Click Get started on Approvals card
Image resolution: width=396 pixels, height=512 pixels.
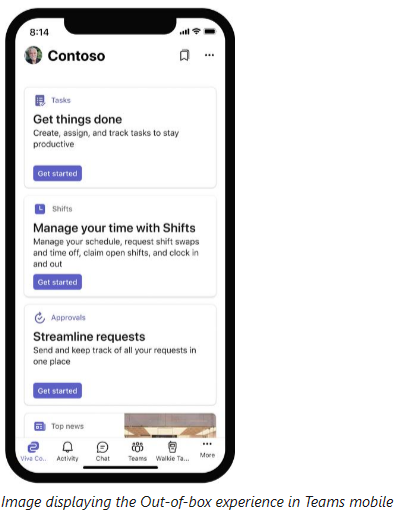(x=57, y=391)
